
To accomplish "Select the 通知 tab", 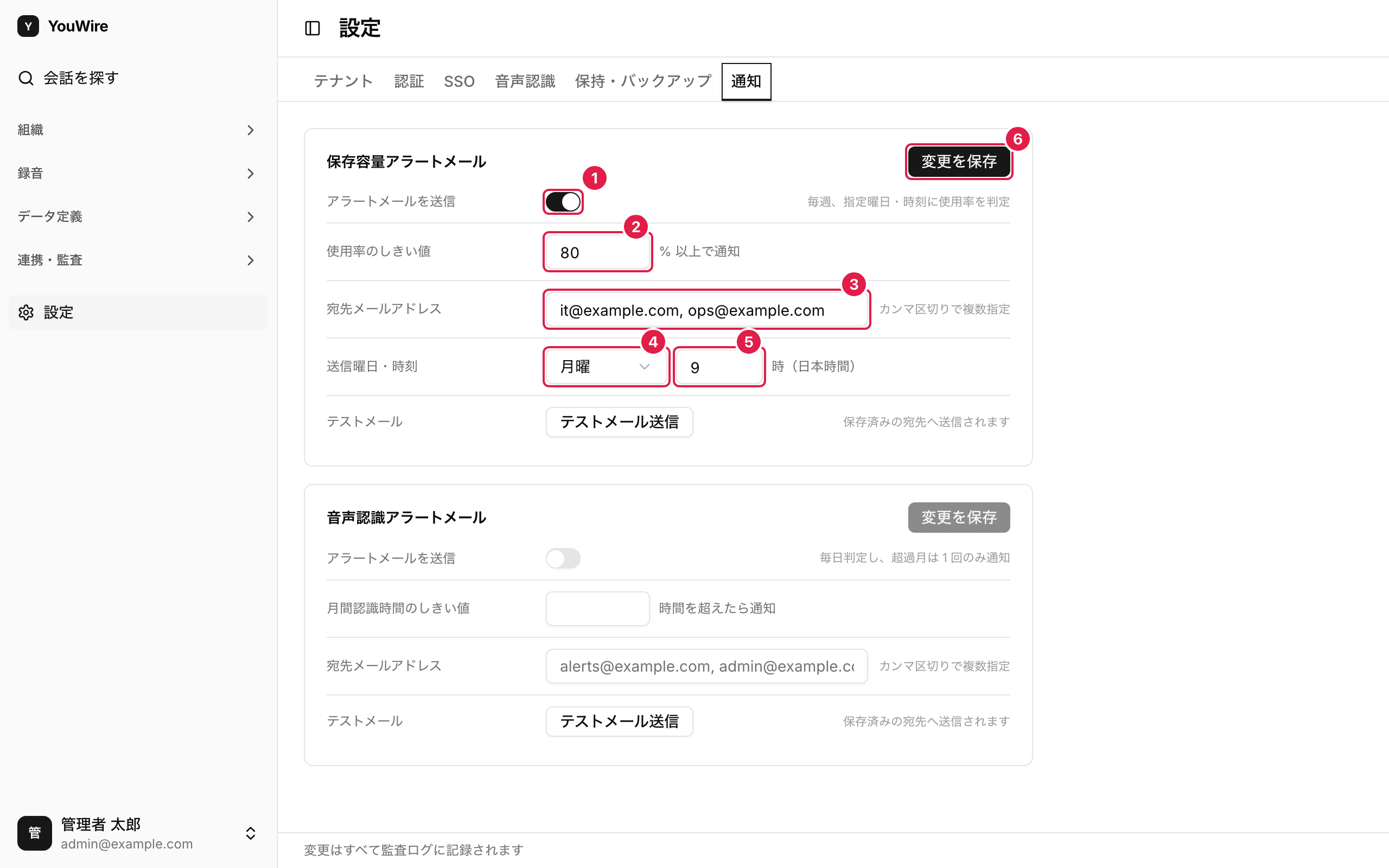I will (x=746, y=81).
